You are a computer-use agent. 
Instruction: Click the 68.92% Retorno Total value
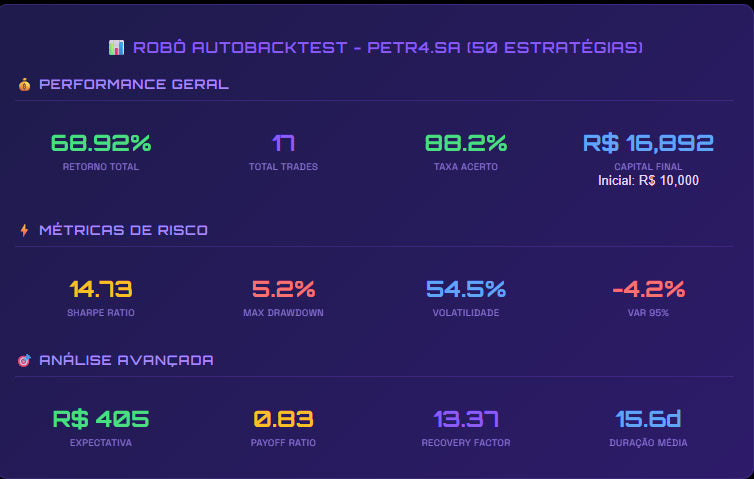(x=101, y=143)
